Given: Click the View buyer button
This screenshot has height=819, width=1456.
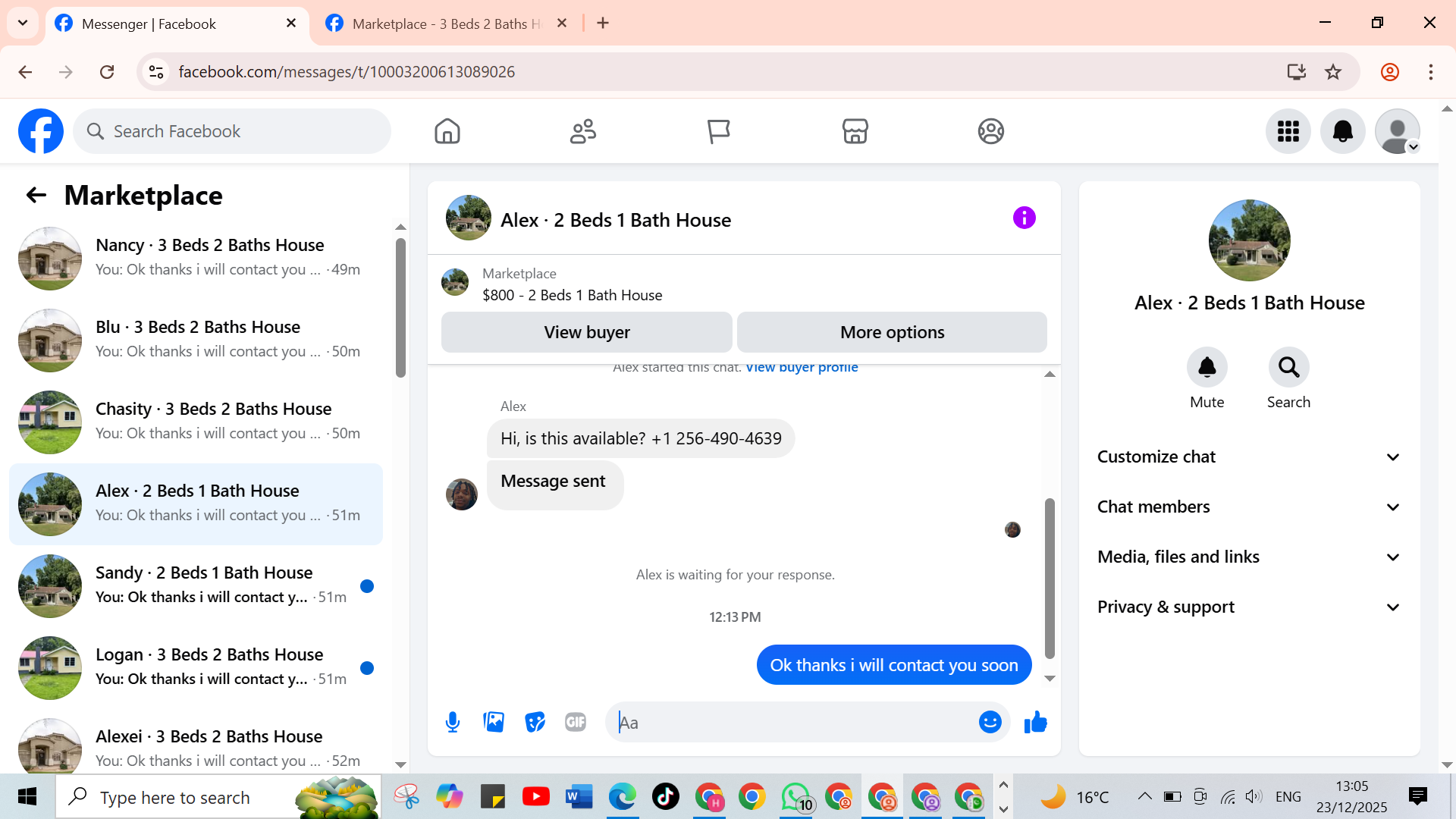Looking at the screenshot, I should point(586,332).
